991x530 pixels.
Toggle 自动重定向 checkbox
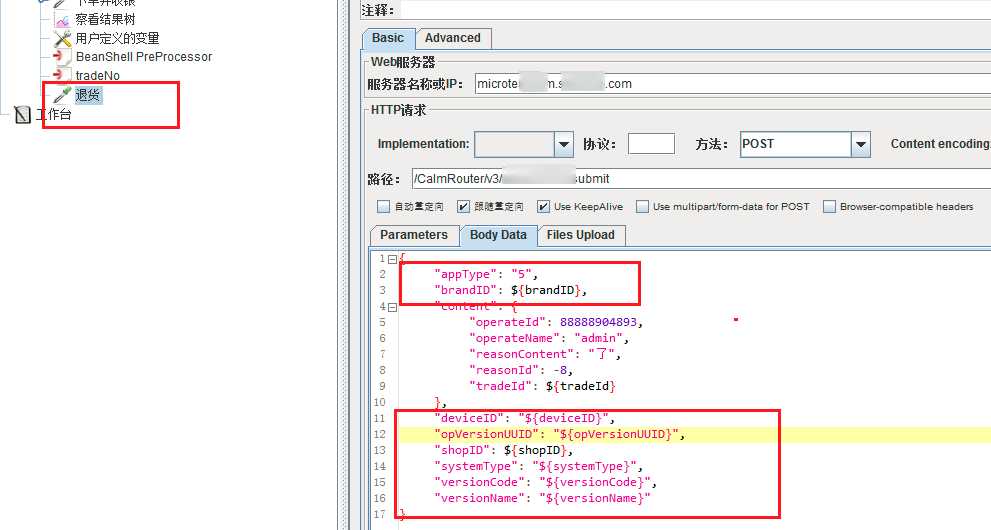tap(383, 207)
